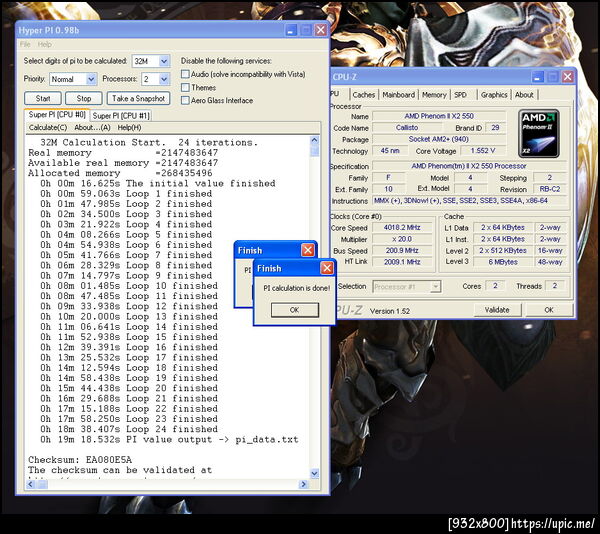Switch to CPU-Z SPD tab
The image size is (600, 534).
(460, 95)
